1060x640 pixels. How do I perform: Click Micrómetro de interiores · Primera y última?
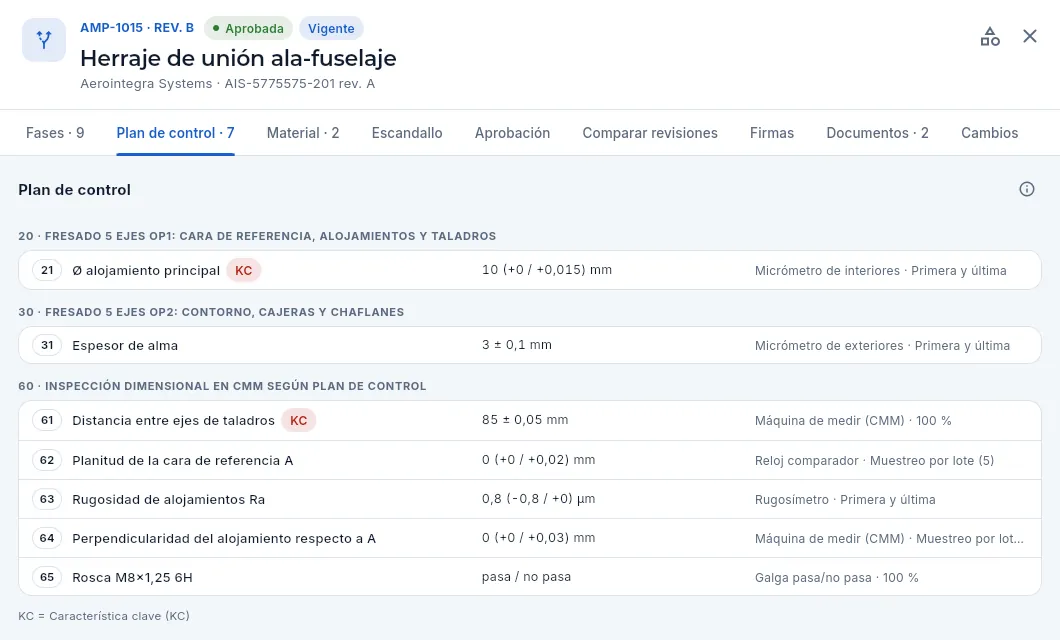(x=881, y=270)
